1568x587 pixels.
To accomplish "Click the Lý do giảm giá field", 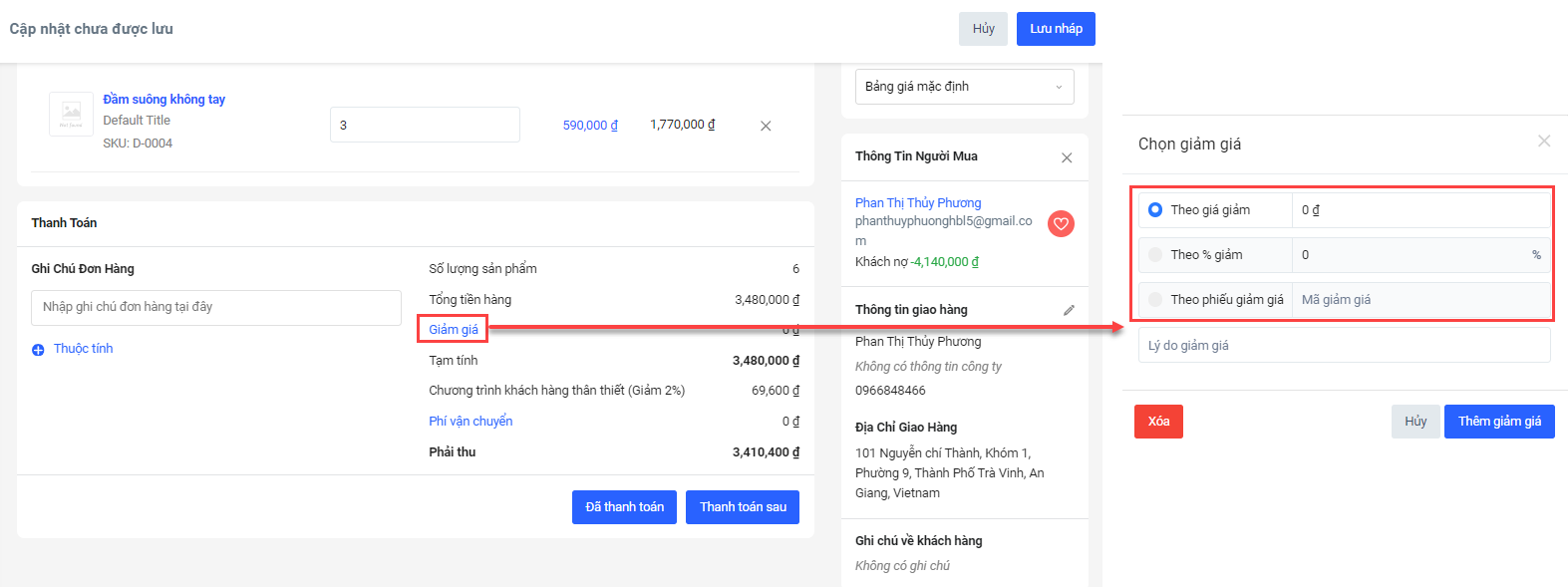I will pyautogui.click(x=1344, y=346).
